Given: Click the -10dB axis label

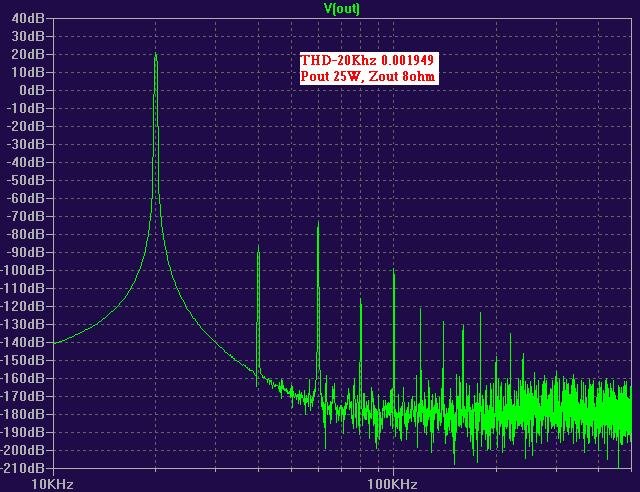Looking at the screenshot, I should (26, 108).
